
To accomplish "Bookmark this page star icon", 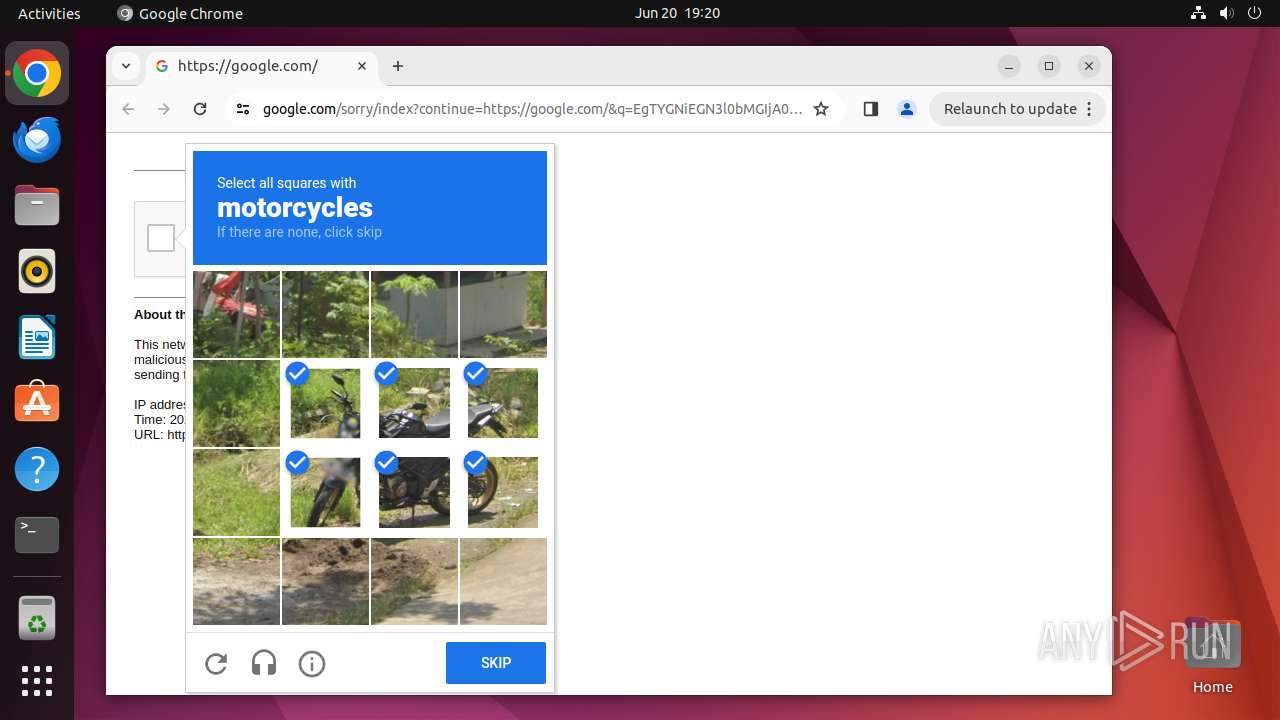I will (821, 109).
